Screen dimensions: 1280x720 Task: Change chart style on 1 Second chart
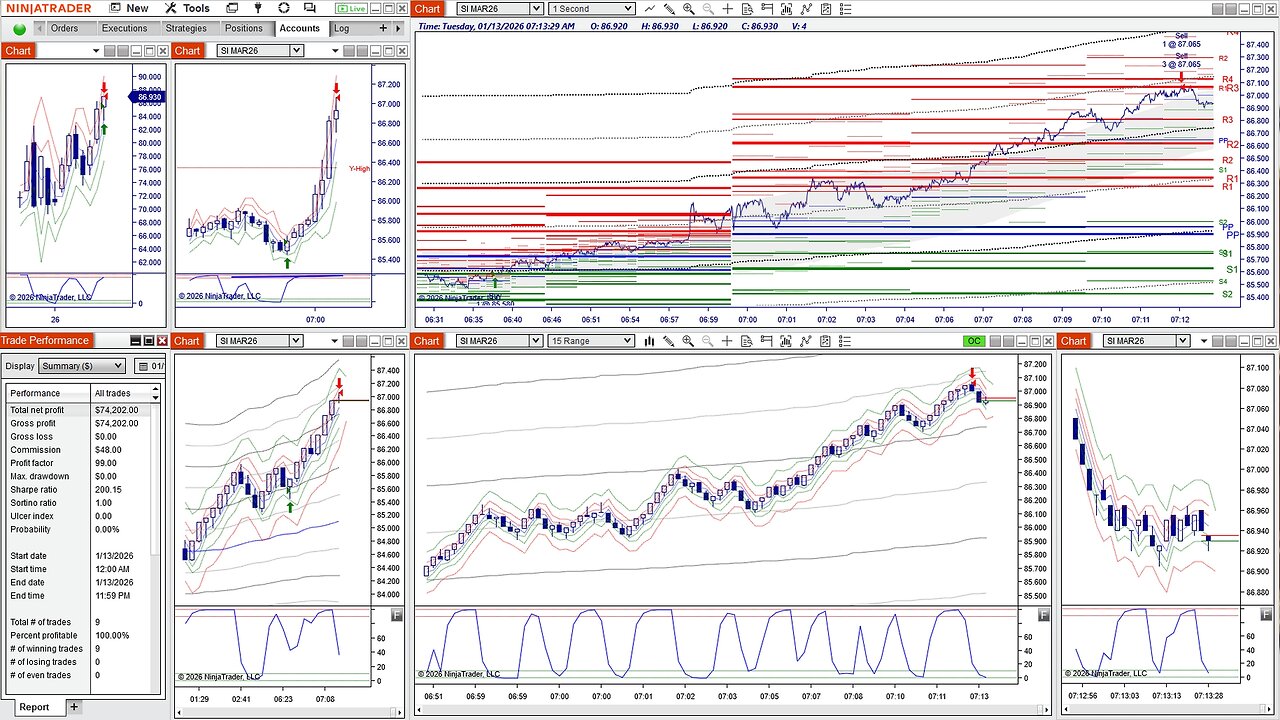pyautogui.click(x=649, y=8)
